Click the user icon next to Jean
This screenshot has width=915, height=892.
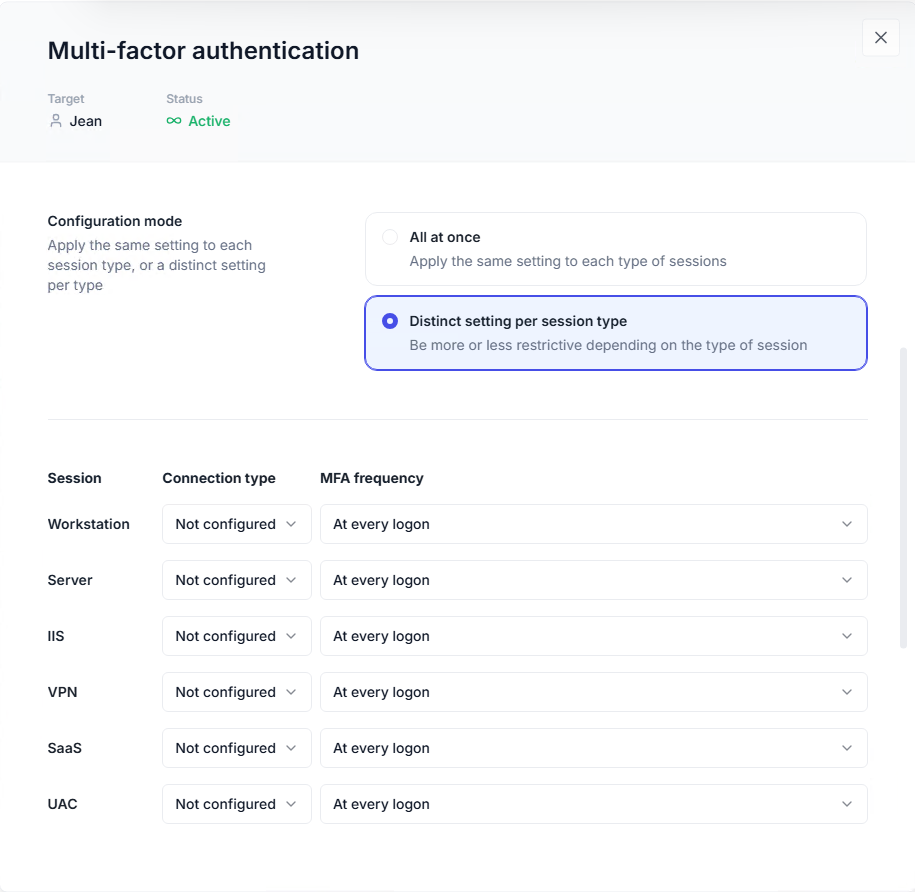point(56,121)
